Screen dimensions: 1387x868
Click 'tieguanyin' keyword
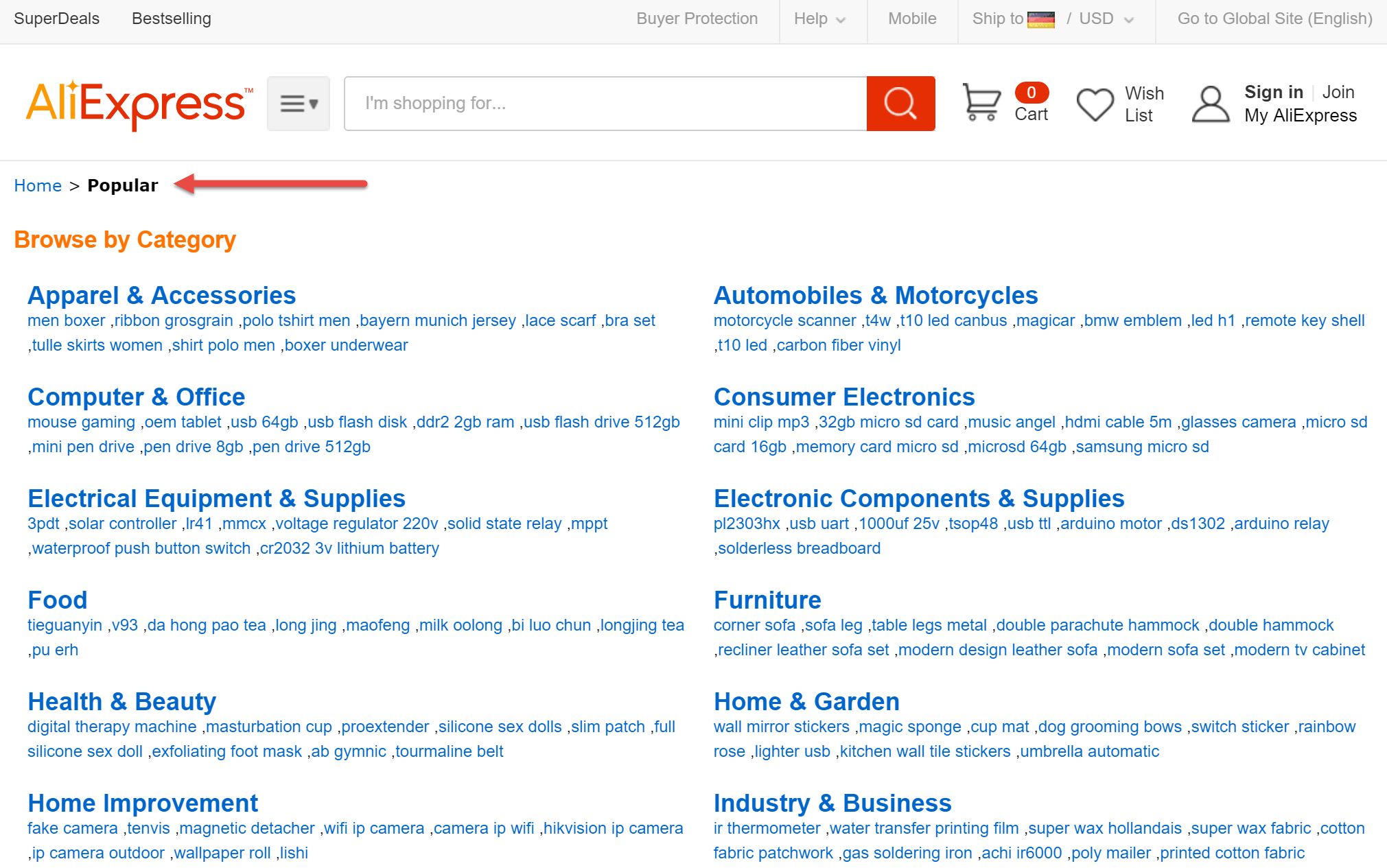(65, 625)
